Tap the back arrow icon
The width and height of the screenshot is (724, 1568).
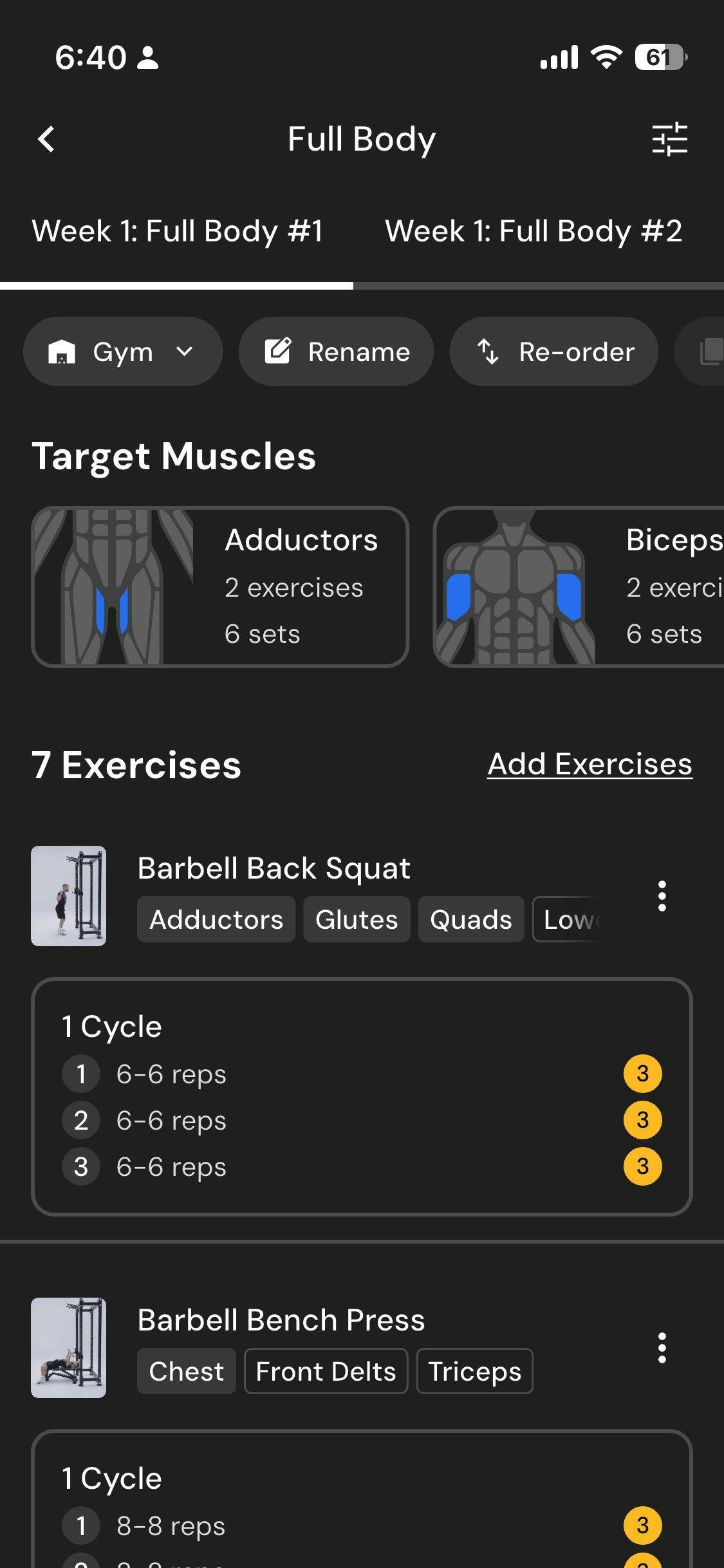(x=46, y=139)
